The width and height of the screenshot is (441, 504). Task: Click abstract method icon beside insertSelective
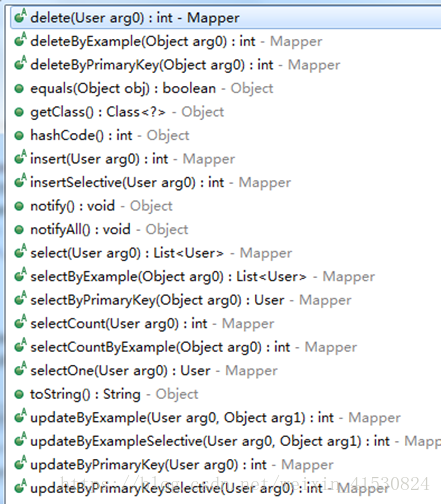point(20,181)
